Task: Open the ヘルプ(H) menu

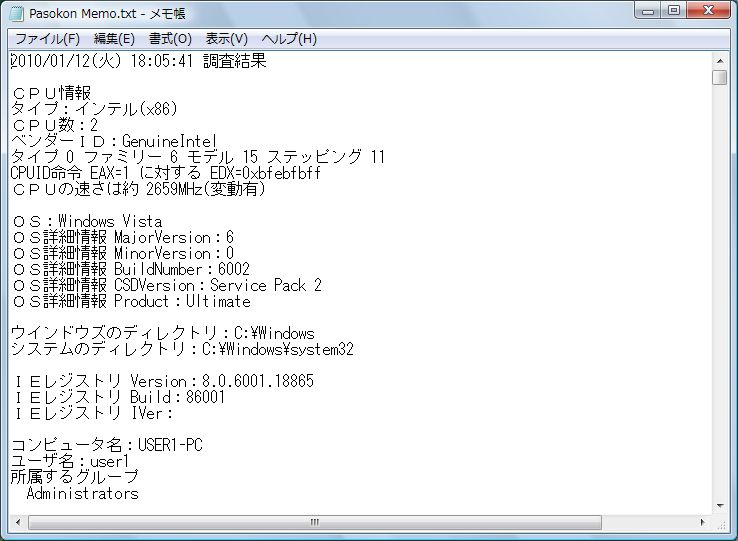Action: (x=289, y=39)
